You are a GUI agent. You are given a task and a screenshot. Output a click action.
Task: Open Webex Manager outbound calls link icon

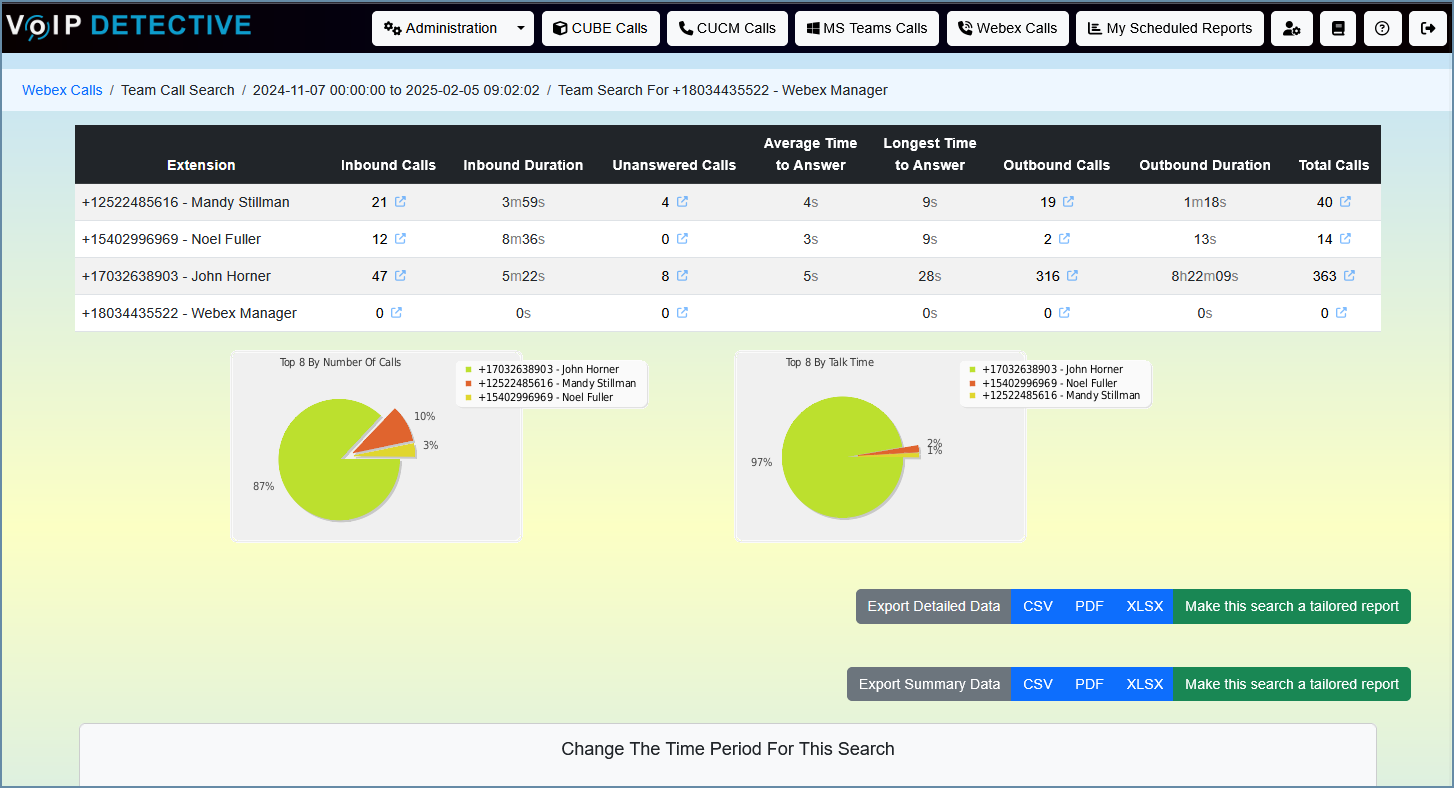(x=1064, y=313)
